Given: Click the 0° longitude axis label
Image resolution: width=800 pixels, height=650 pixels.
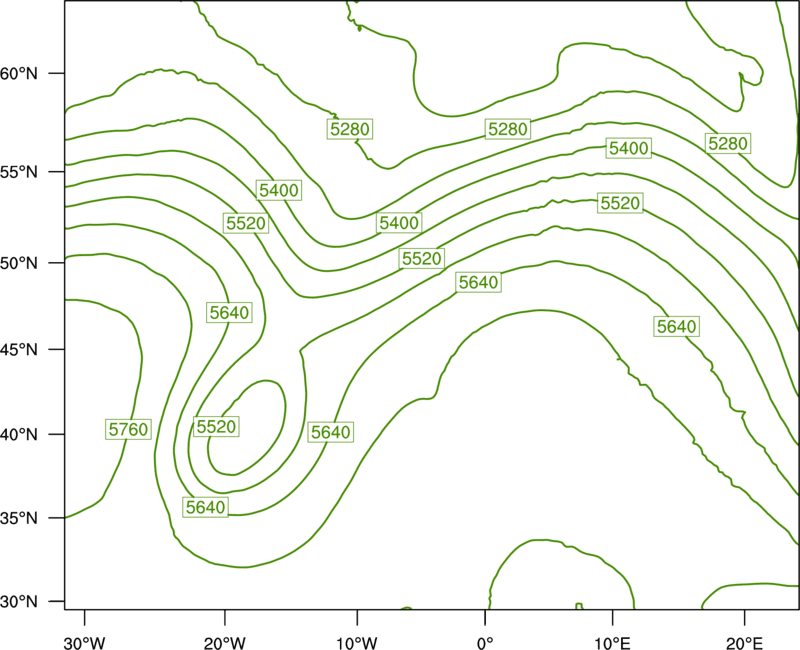Looking at the screenshot, I should tap(485, 643).
